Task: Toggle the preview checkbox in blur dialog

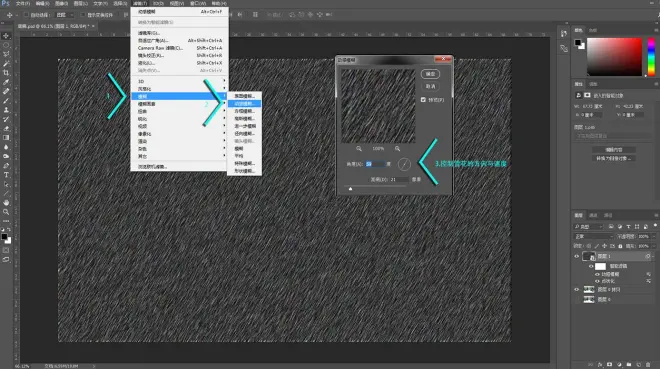Action: 423,100
